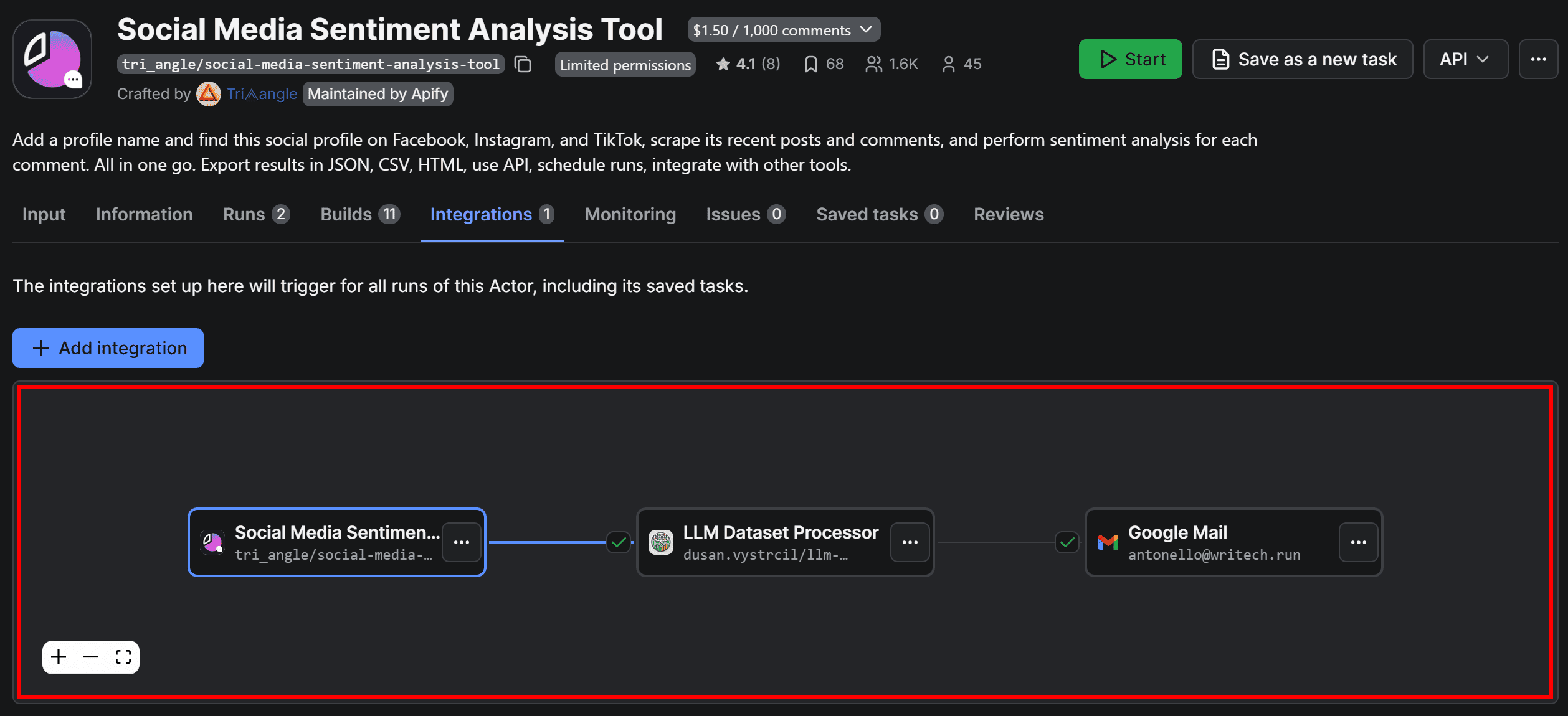
Task: Open options menu on Social Media Sentiment node
Action: coord(461,542)
